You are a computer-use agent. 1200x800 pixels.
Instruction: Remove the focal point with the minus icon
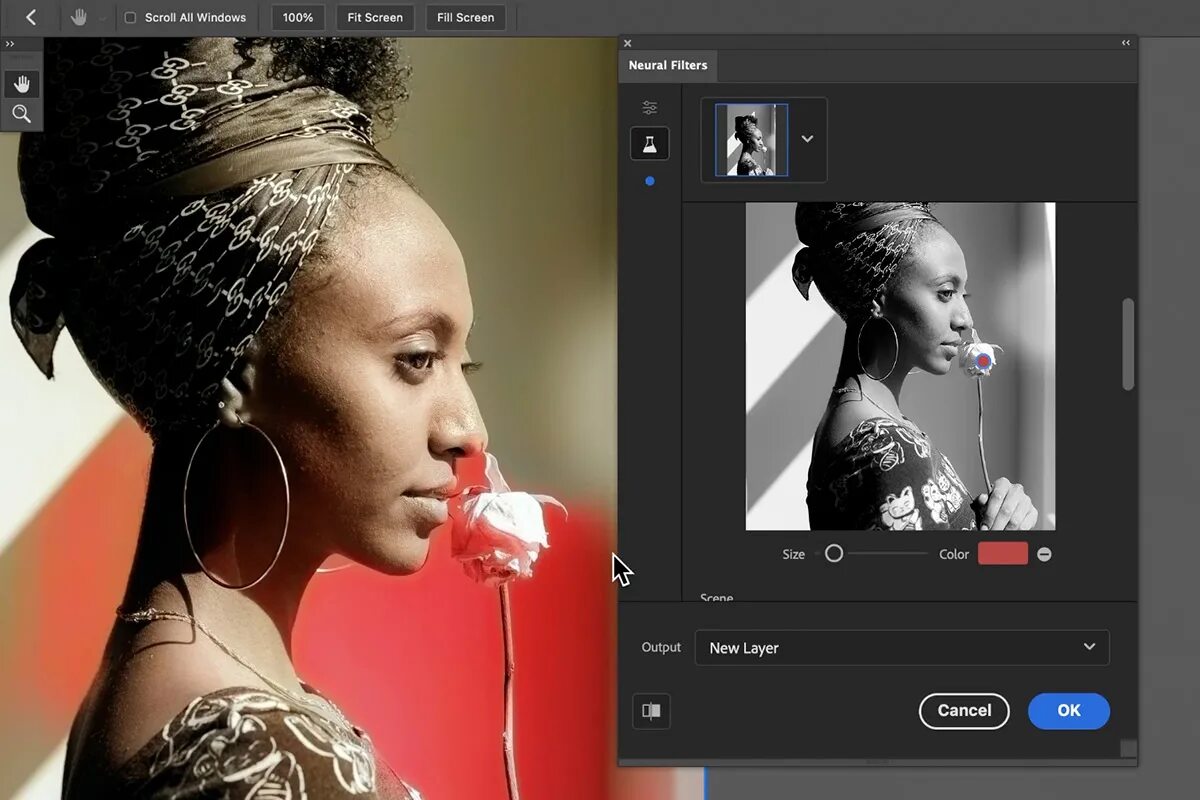tap(1044, 554)
